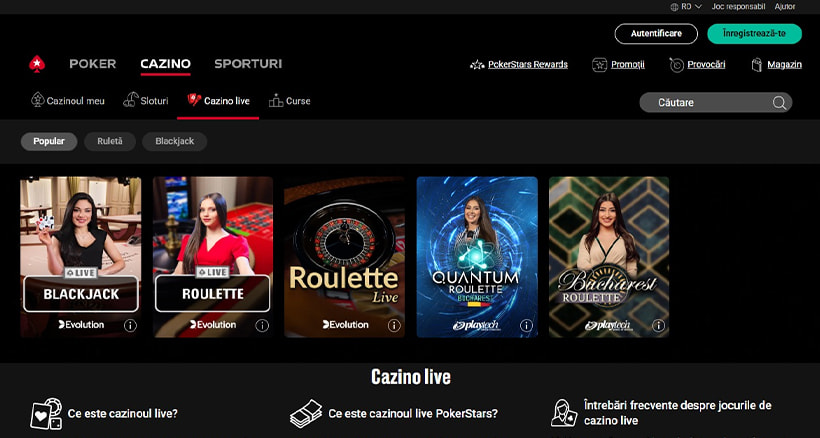Click the info icon on Live Roulette card

coord(262,326)
